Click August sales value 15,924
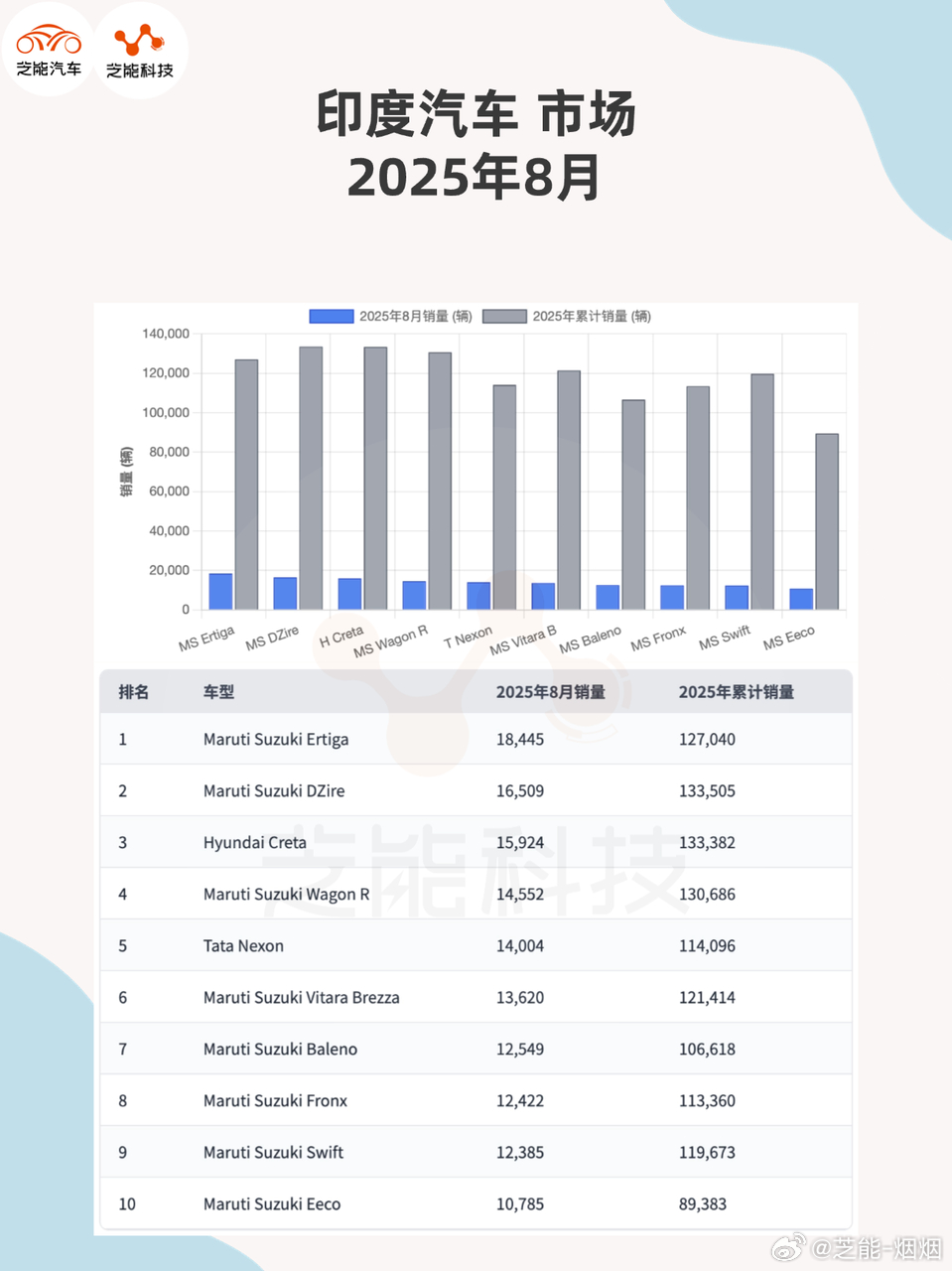The width and height of the screenshot is (952, 1271). 520,843
